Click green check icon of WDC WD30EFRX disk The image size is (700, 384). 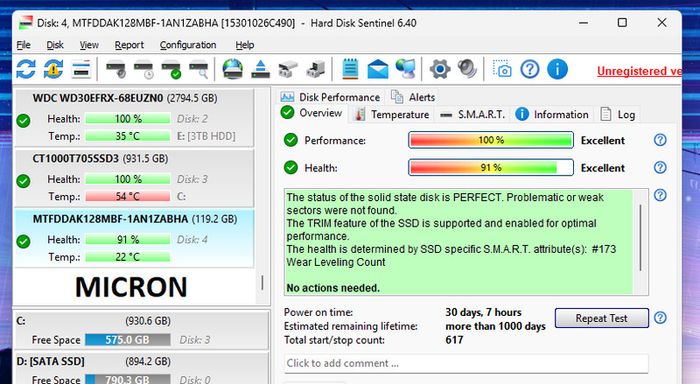pos(23,121)
